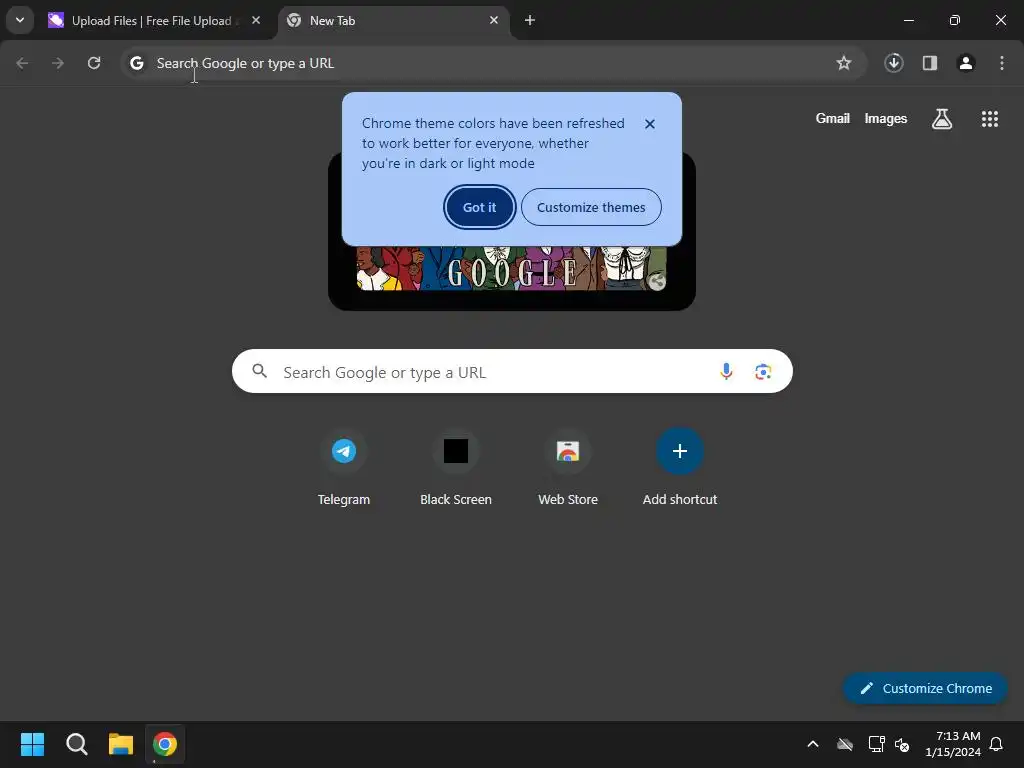Reload the page

(x=94, y=63)
